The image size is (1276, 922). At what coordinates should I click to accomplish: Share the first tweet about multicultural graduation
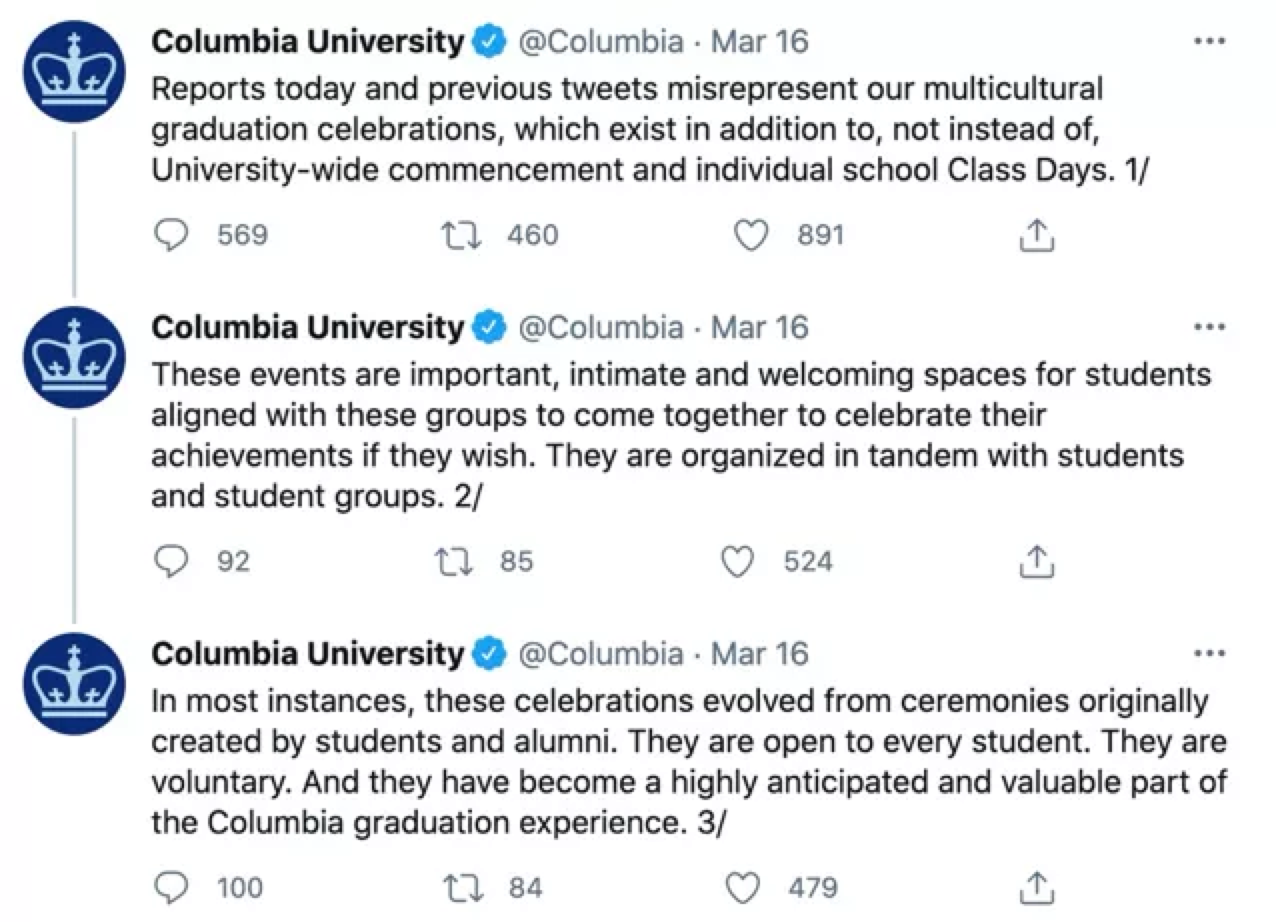coord(1037,236)
